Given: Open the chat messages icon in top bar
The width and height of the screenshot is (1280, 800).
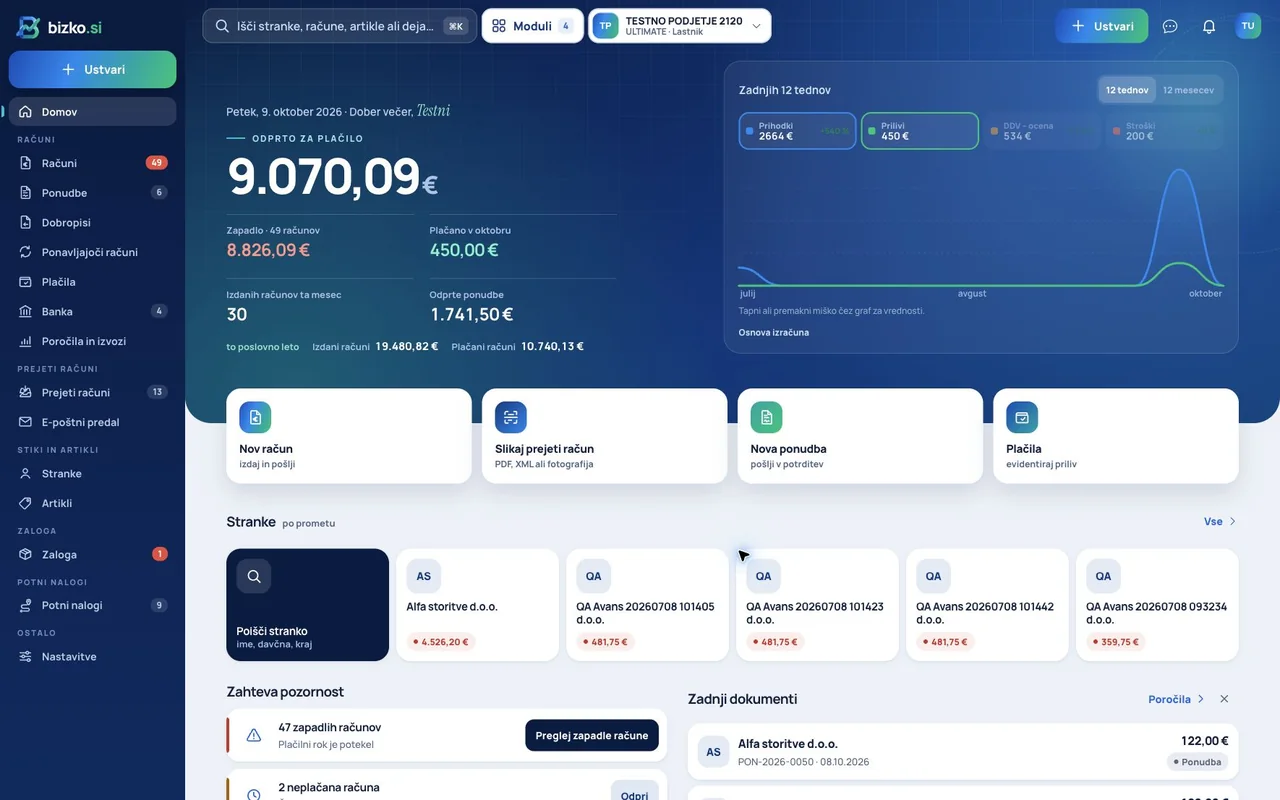Looking at the screenshot, I should [x=1170, y=26].
